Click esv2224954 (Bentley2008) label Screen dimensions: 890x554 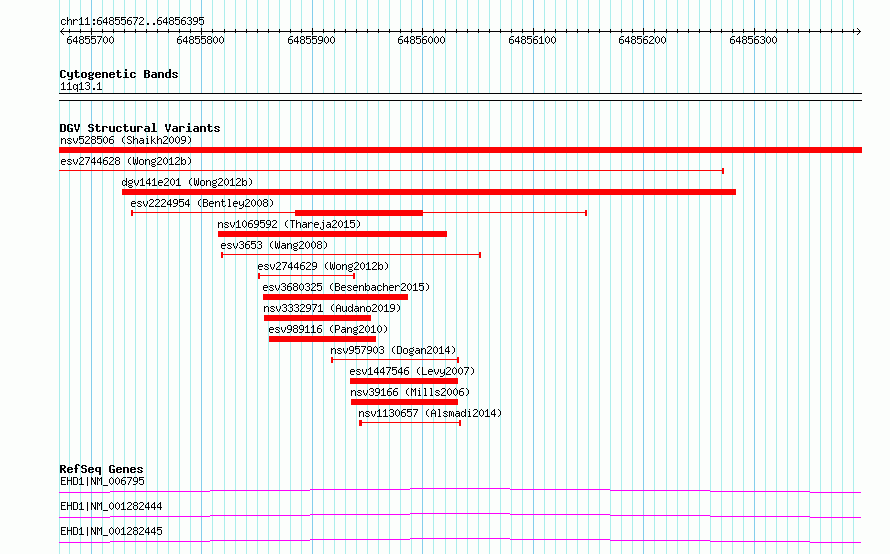click(x=202, y=203)
